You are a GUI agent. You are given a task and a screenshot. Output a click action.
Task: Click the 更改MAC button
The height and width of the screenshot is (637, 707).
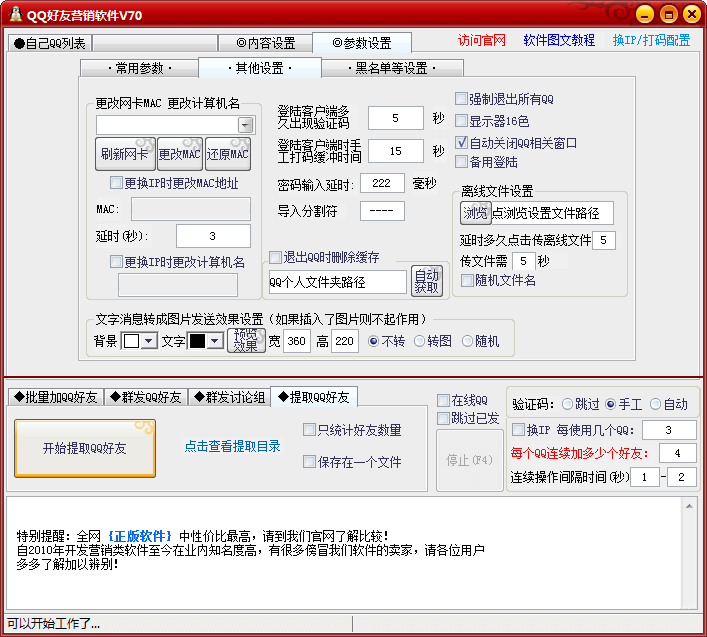[179, 154]
